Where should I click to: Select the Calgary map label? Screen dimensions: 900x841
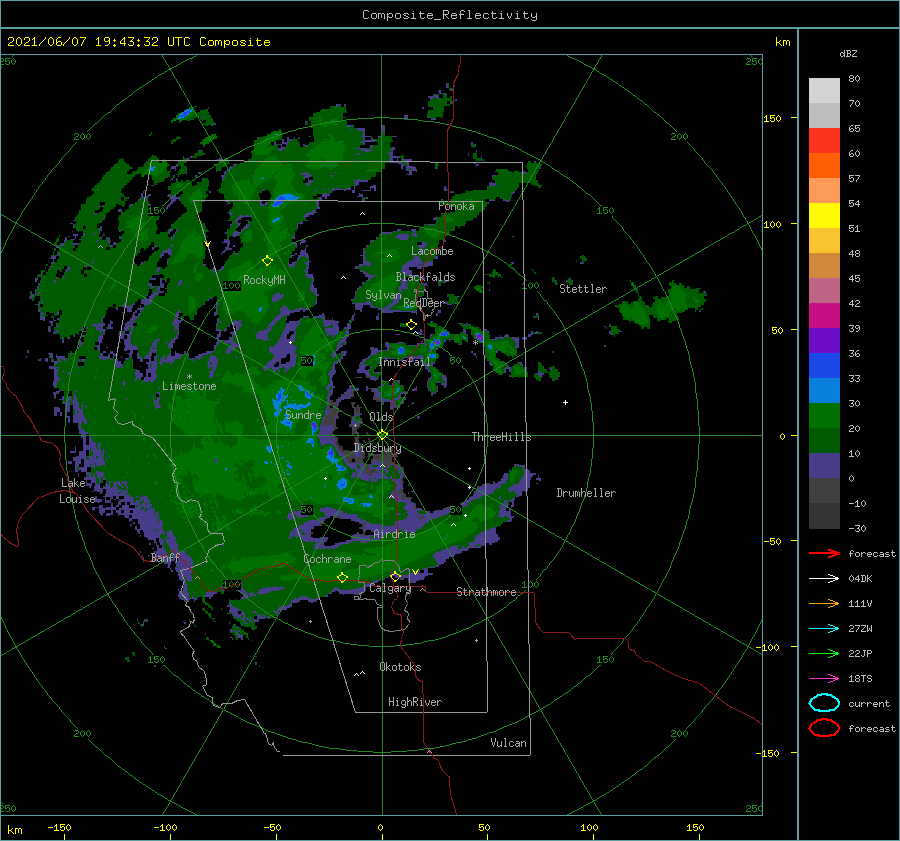(x=390, y=588)
